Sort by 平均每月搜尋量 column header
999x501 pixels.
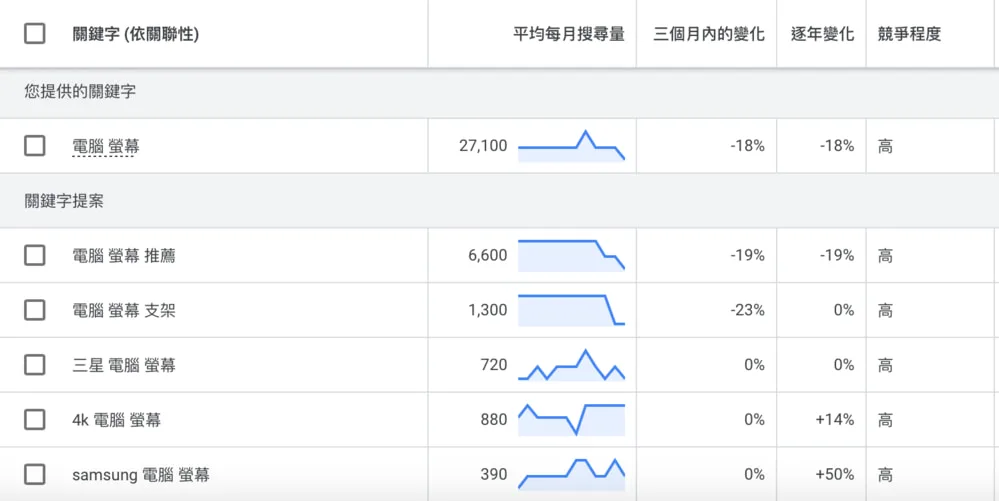[x=569, y=34]
